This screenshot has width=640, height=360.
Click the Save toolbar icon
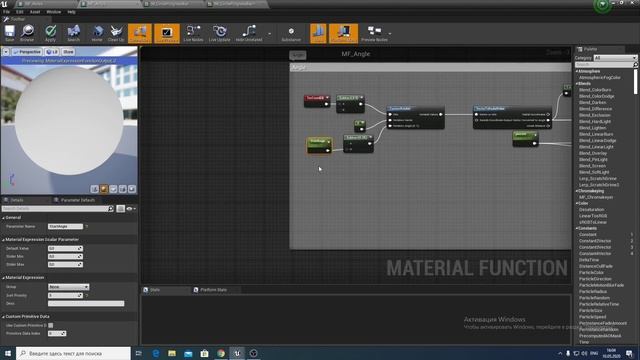click(9, 33)
